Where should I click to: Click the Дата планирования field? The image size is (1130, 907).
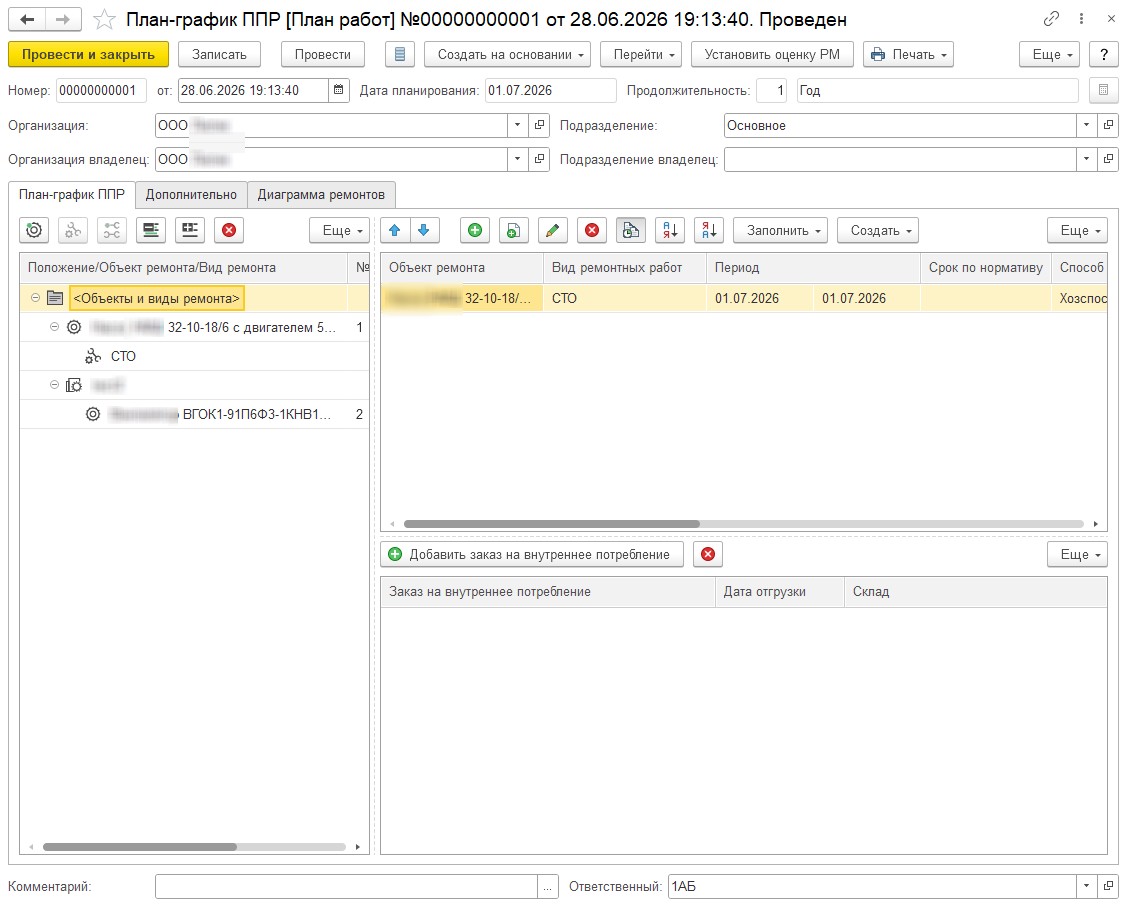pyautogui.click(x=551, y=91)
